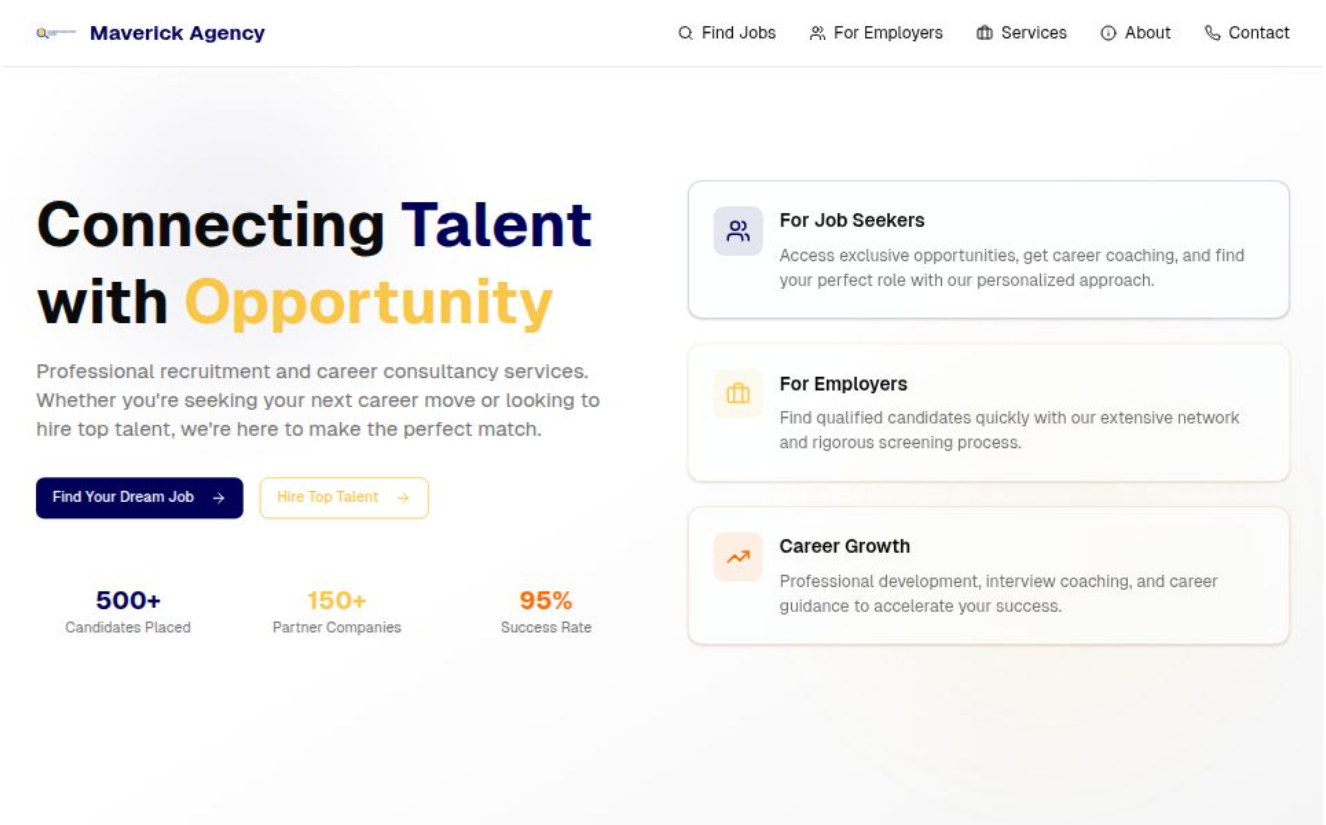Click the 500+ Candidates Placed statistic
Image resolution: width=1326 pixels, height=825 pixels.
[126, 611]
